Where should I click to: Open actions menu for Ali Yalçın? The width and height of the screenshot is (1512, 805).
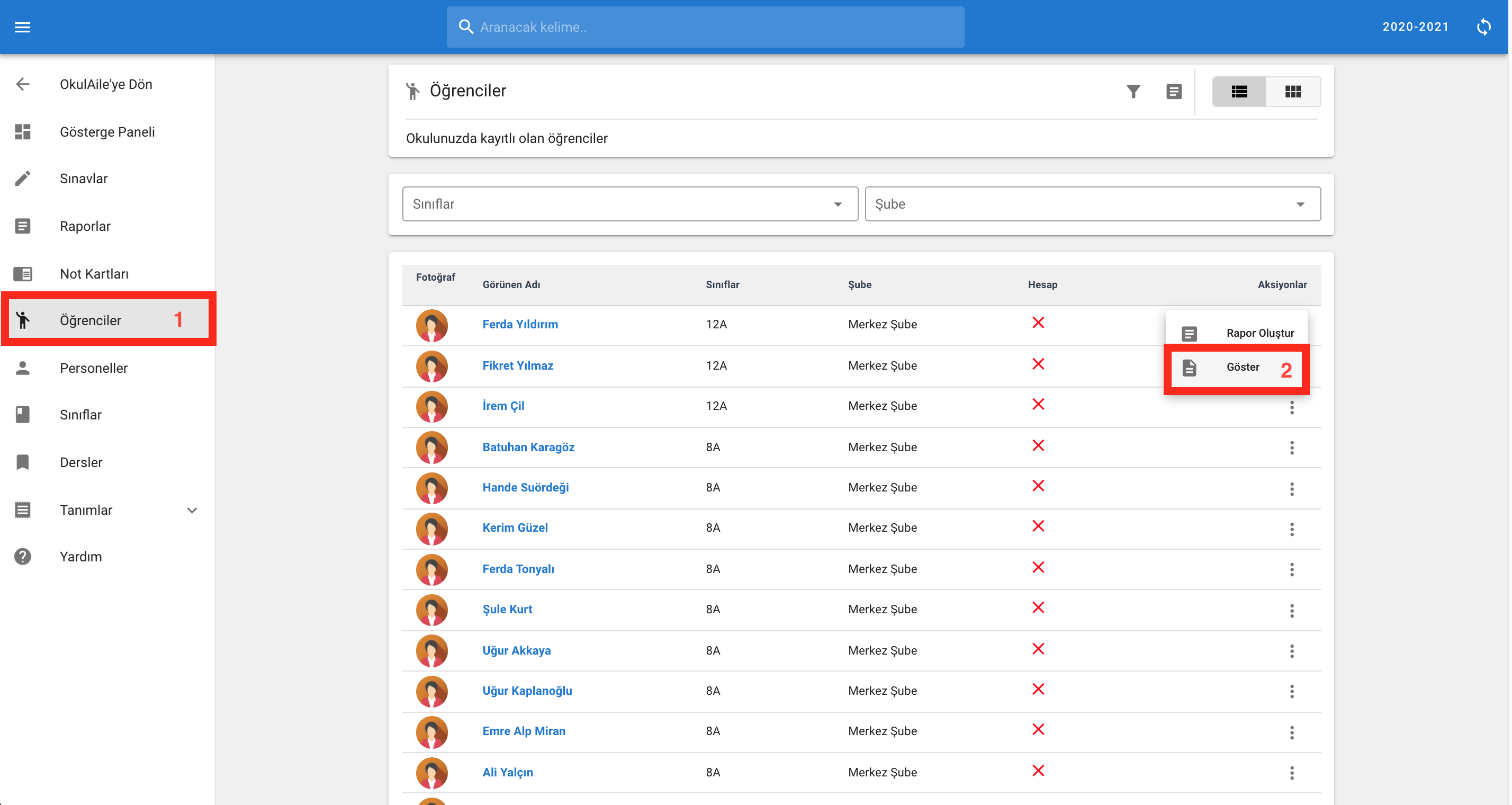(x=1291, y=773)
